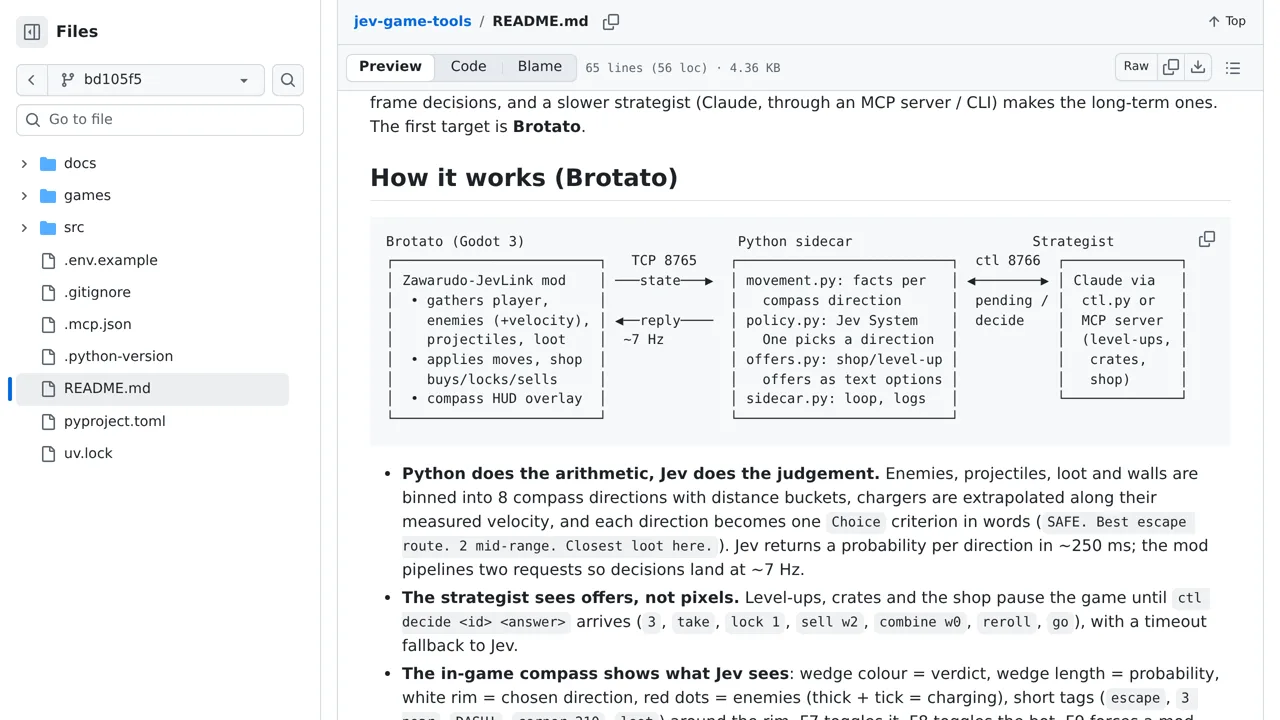Download the raw README file
The height and width of the screenshot is (720, 1280).
(1198, 67)
